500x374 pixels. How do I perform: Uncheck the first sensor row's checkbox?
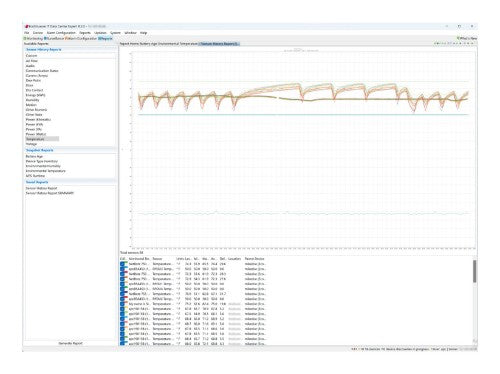(x=122, y=264)
